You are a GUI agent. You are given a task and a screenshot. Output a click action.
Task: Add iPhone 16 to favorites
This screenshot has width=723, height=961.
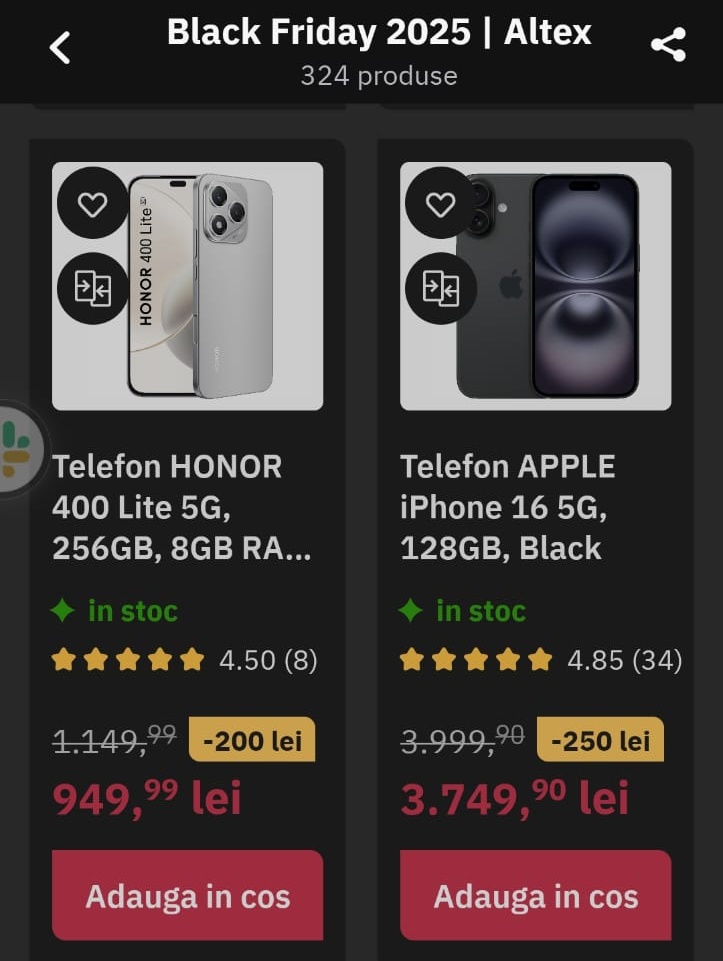(x=440, y=204)
